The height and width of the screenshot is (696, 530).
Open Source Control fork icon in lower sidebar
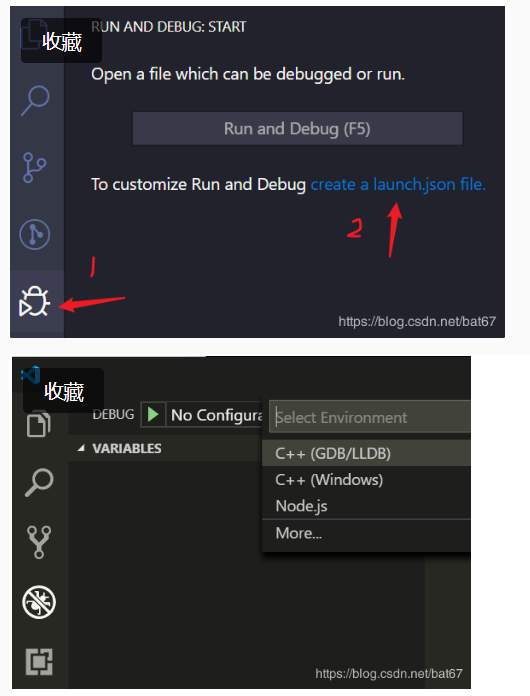point(39,542)
